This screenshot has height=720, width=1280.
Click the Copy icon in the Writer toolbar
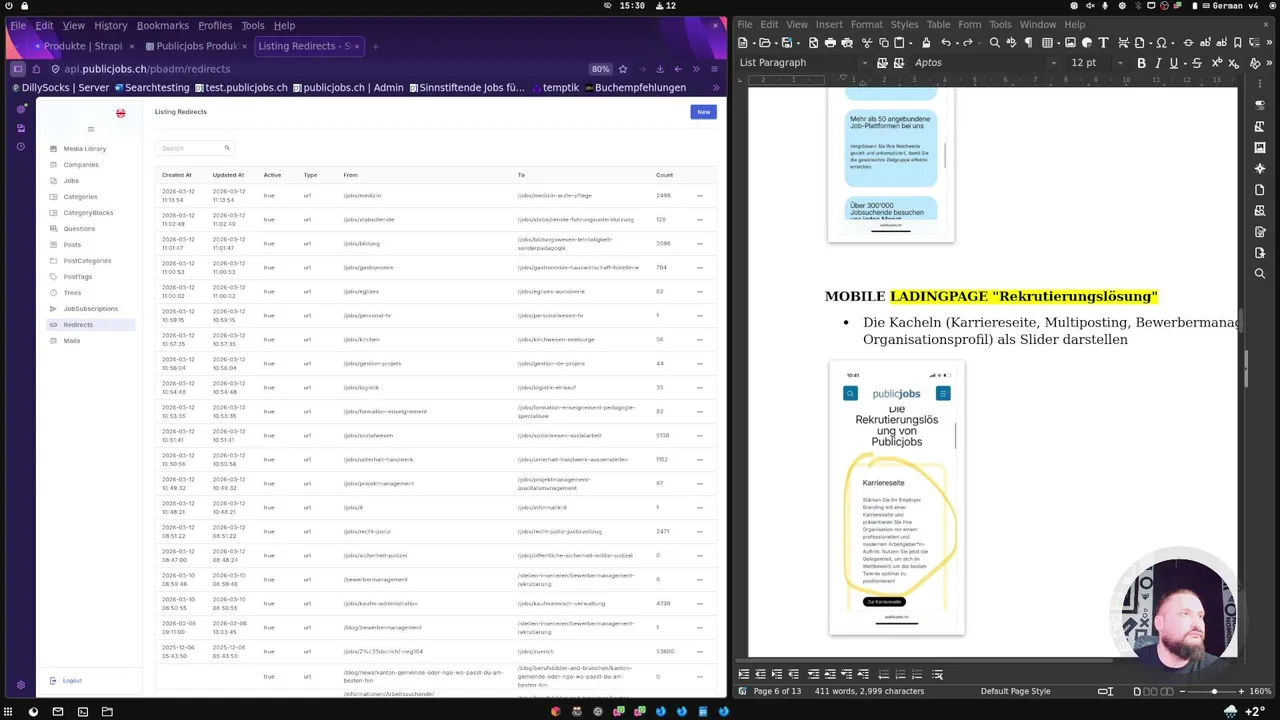coord(883,43)
